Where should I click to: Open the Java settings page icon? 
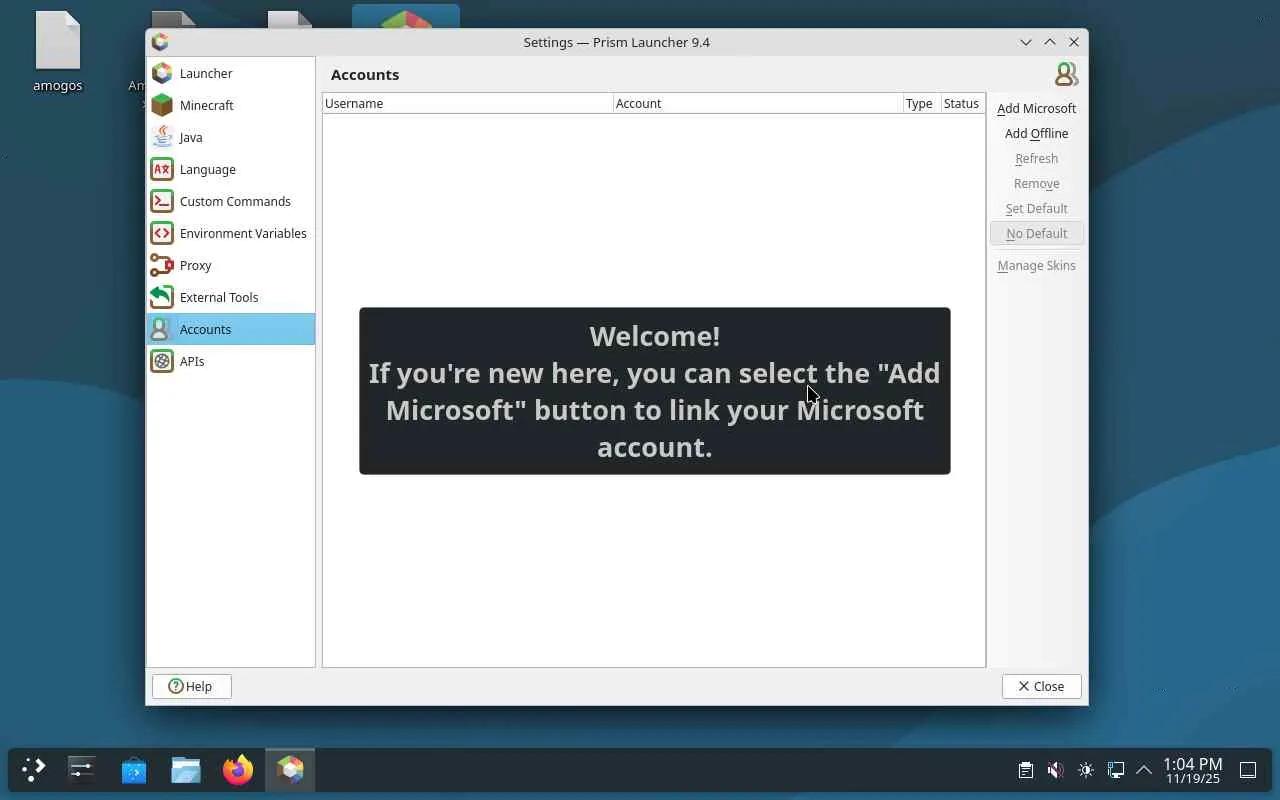pos(162,137)
